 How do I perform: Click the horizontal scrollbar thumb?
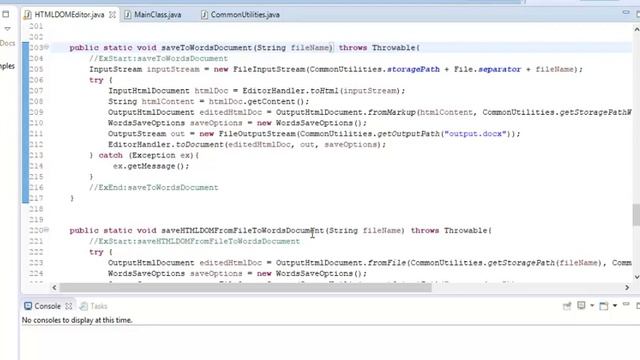[245, 287]
